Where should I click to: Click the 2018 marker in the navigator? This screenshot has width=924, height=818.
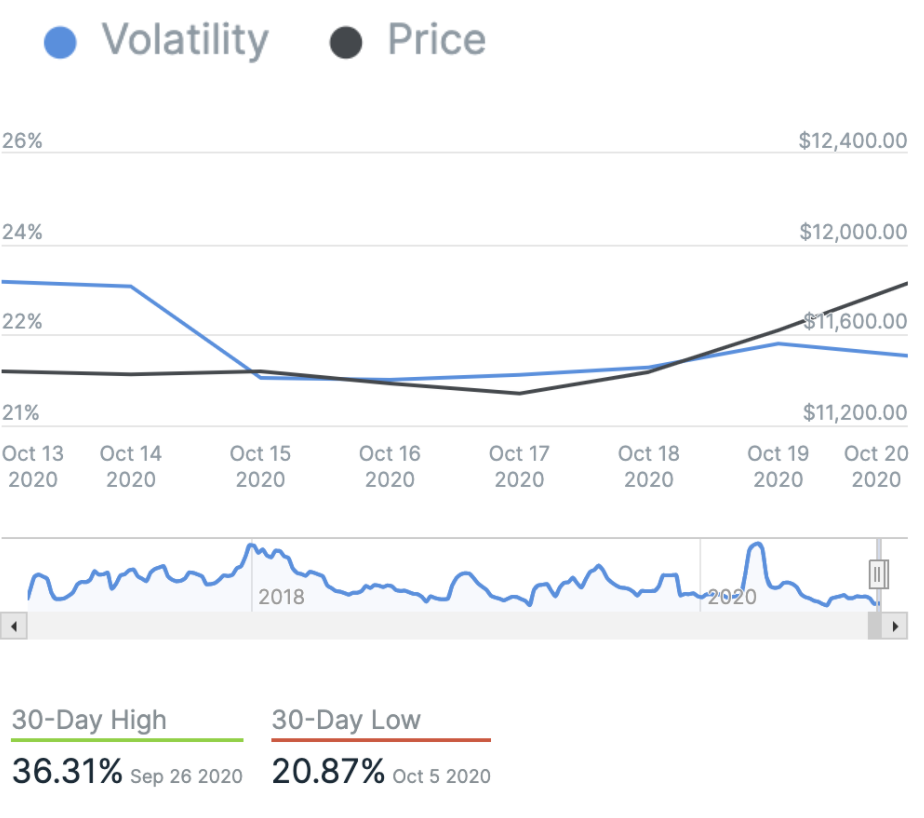tap(281, 598)
